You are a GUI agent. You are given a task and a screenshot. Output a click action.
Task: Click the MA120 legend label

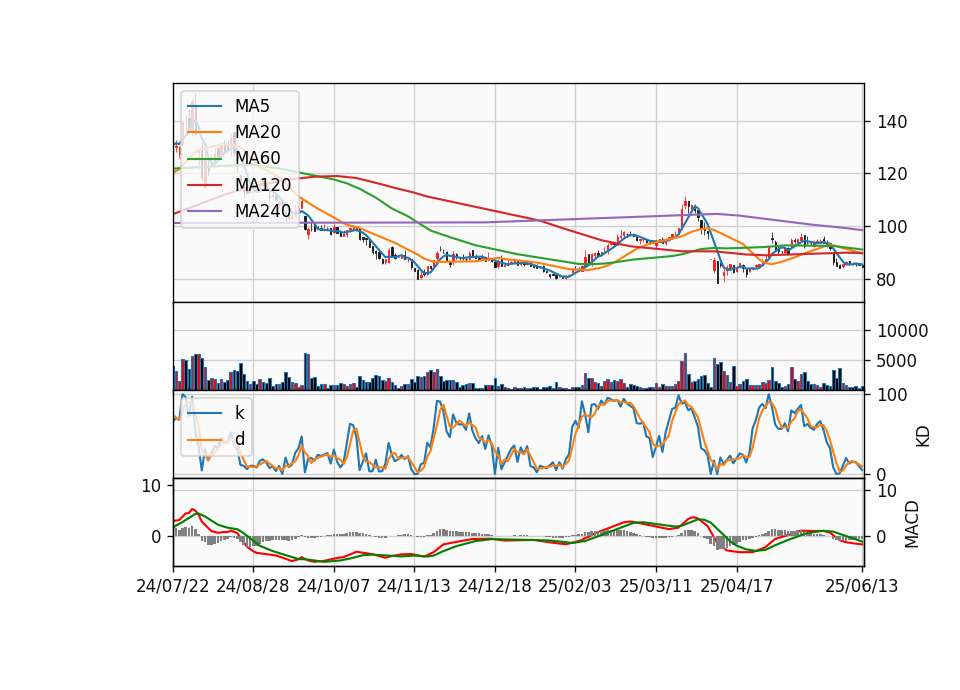263,185
